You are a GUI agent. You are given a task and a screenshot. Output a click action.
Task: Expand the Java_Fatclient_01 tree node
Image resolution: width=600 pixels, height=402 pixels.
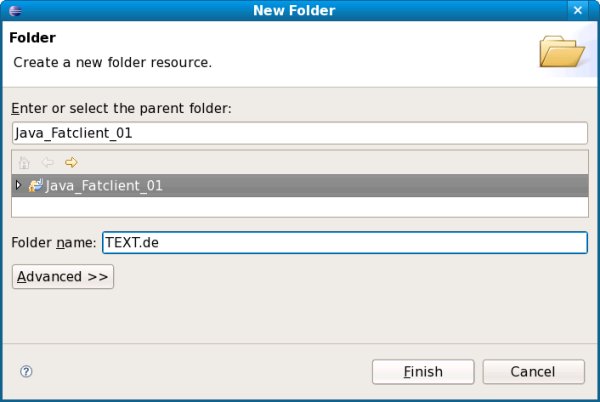18,185
